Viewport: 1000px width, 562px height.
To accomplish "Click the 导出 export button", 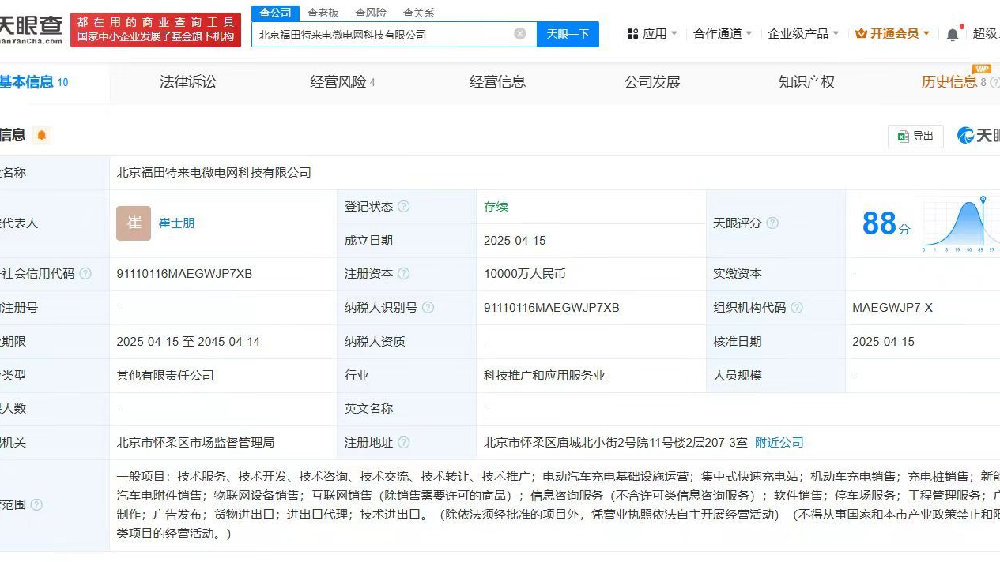I will point(915,135).
